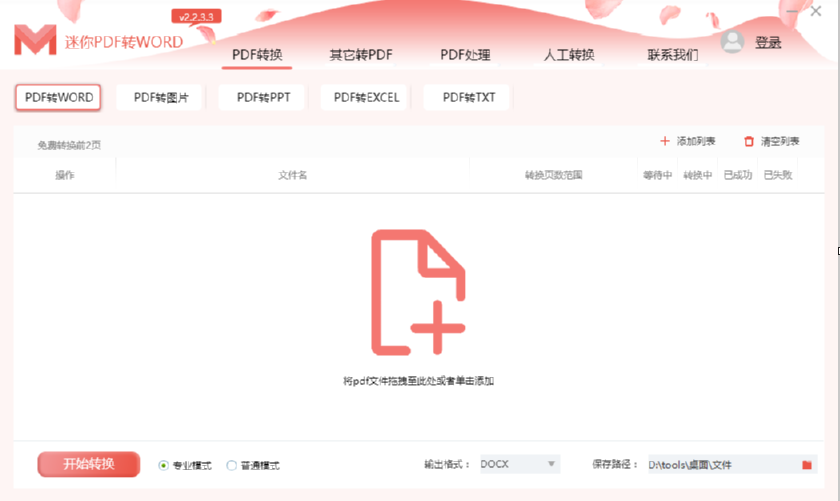Click the 已成功 column header
Image resolution: width=840 pixels, height=501 pixels.
coord(738,175)
